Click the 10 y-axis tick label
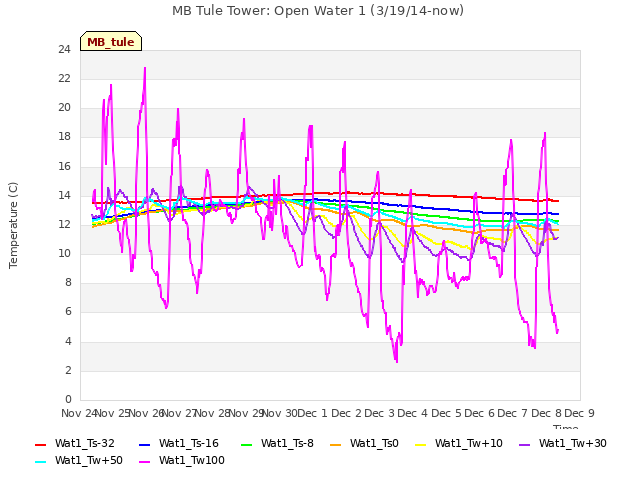Screen dimensions: 640x480 (x=64, y=253)
